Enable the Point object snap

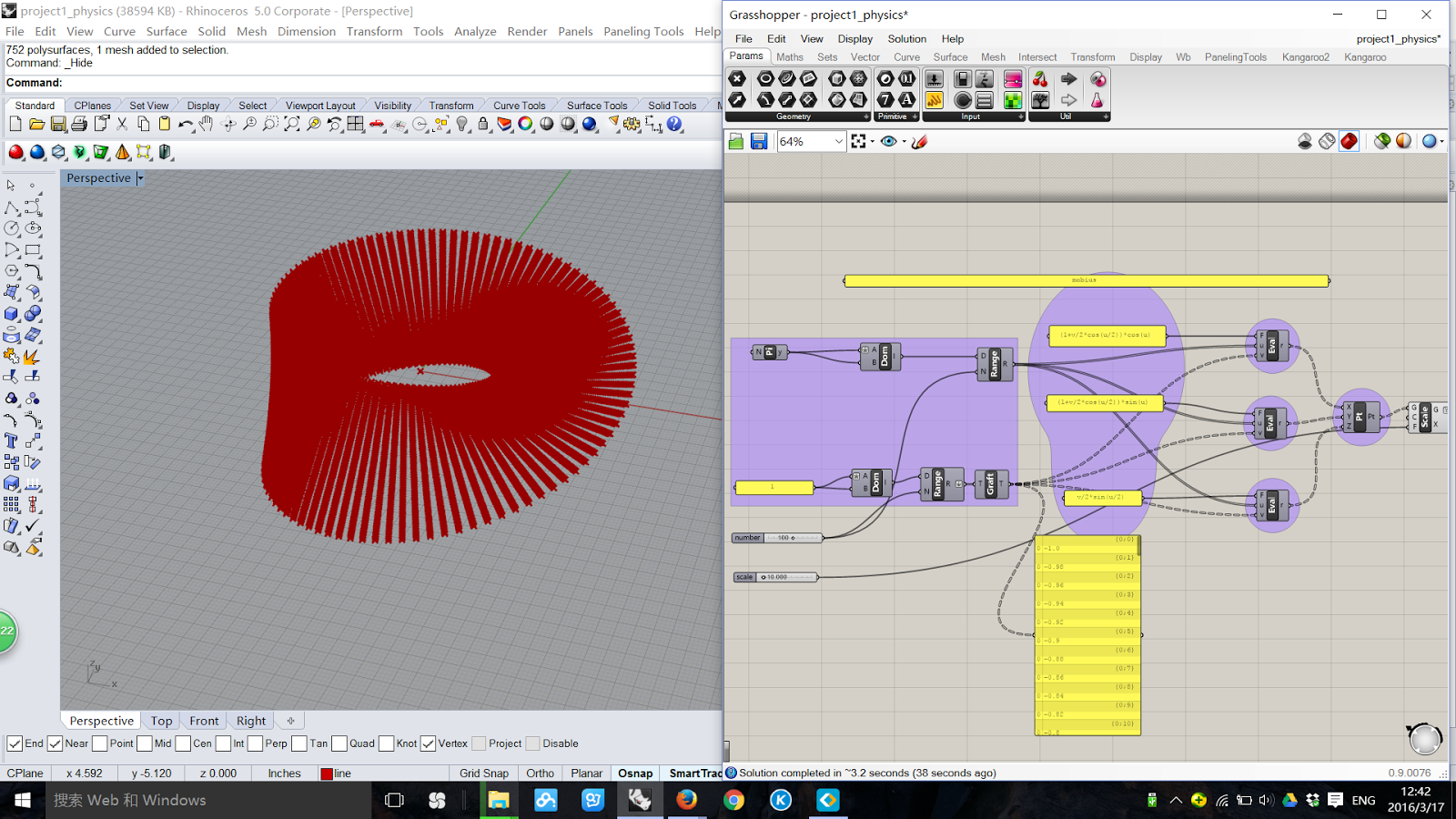(x=97, y=743)
